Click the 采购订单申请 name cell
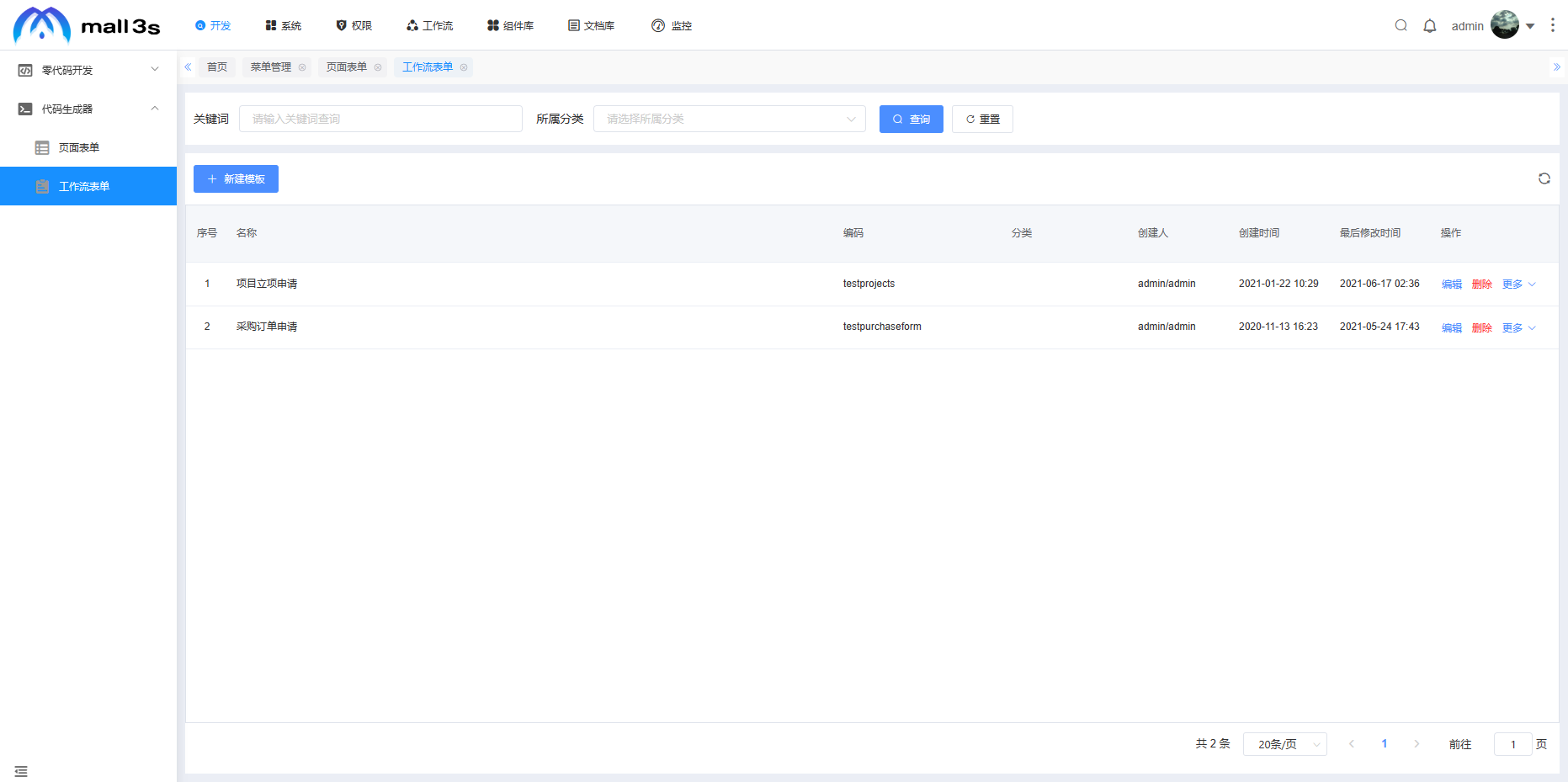The width and height of the screenshot is (1568, 782). click(267, 327)
